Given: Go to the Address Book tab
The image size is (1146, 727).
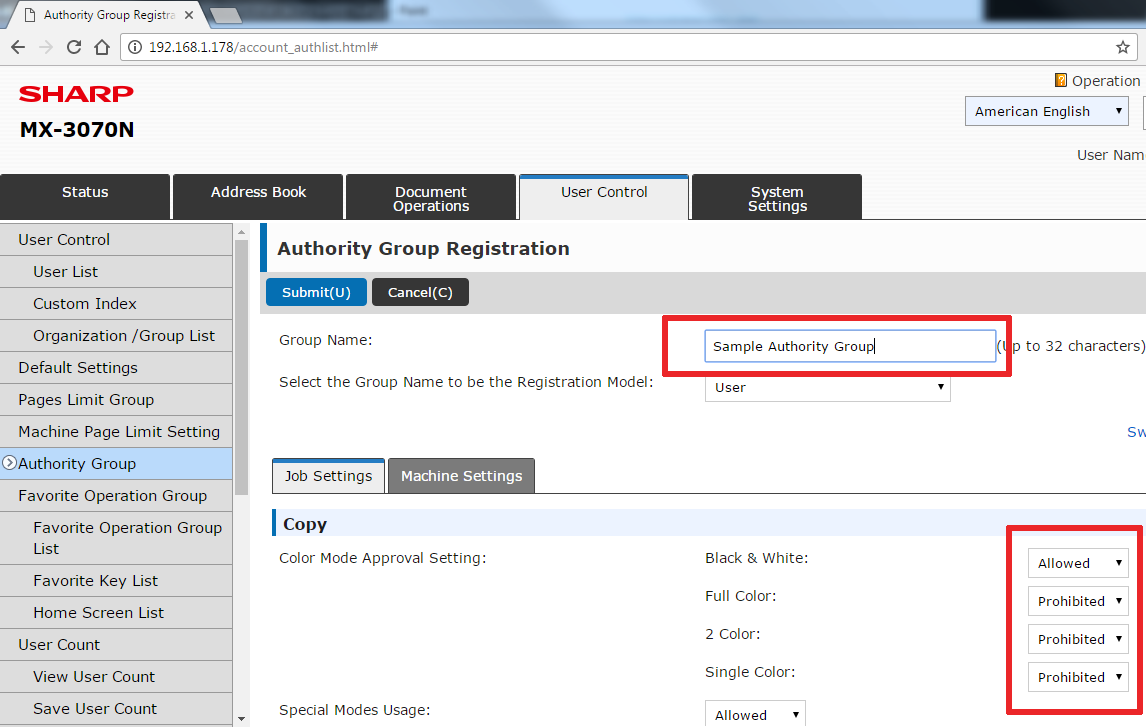Looking at the screenshot, I should coord(258,192).
